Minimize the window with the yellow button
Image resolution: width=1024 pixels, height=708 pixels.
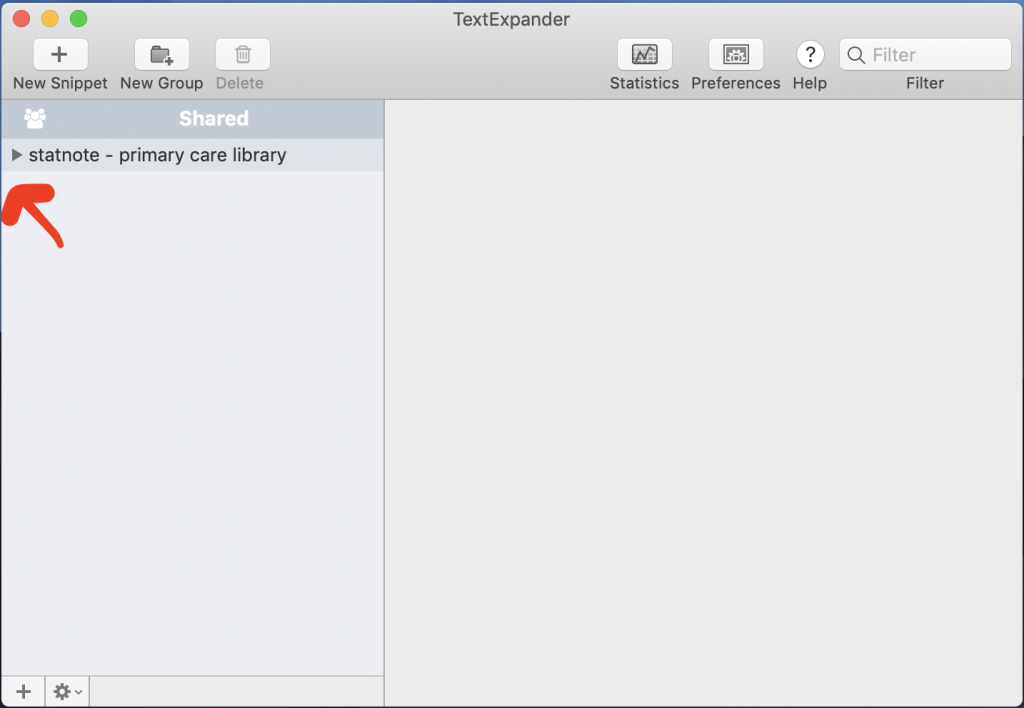50,19
